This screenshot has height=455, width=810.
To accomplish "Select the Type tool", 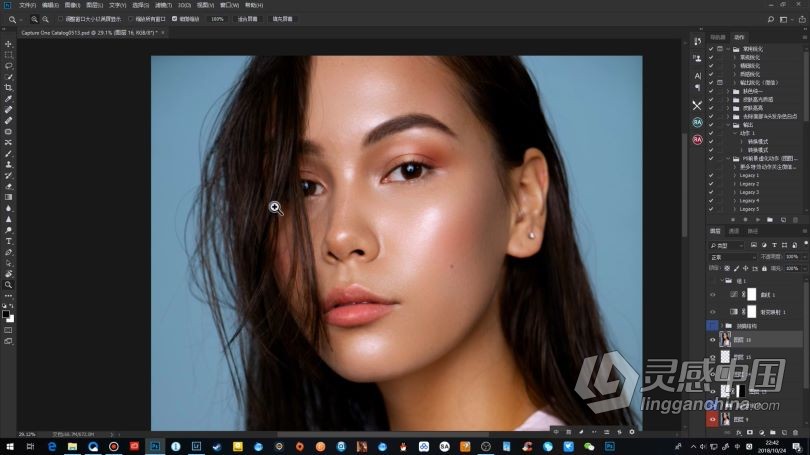I will click(9, 241).
